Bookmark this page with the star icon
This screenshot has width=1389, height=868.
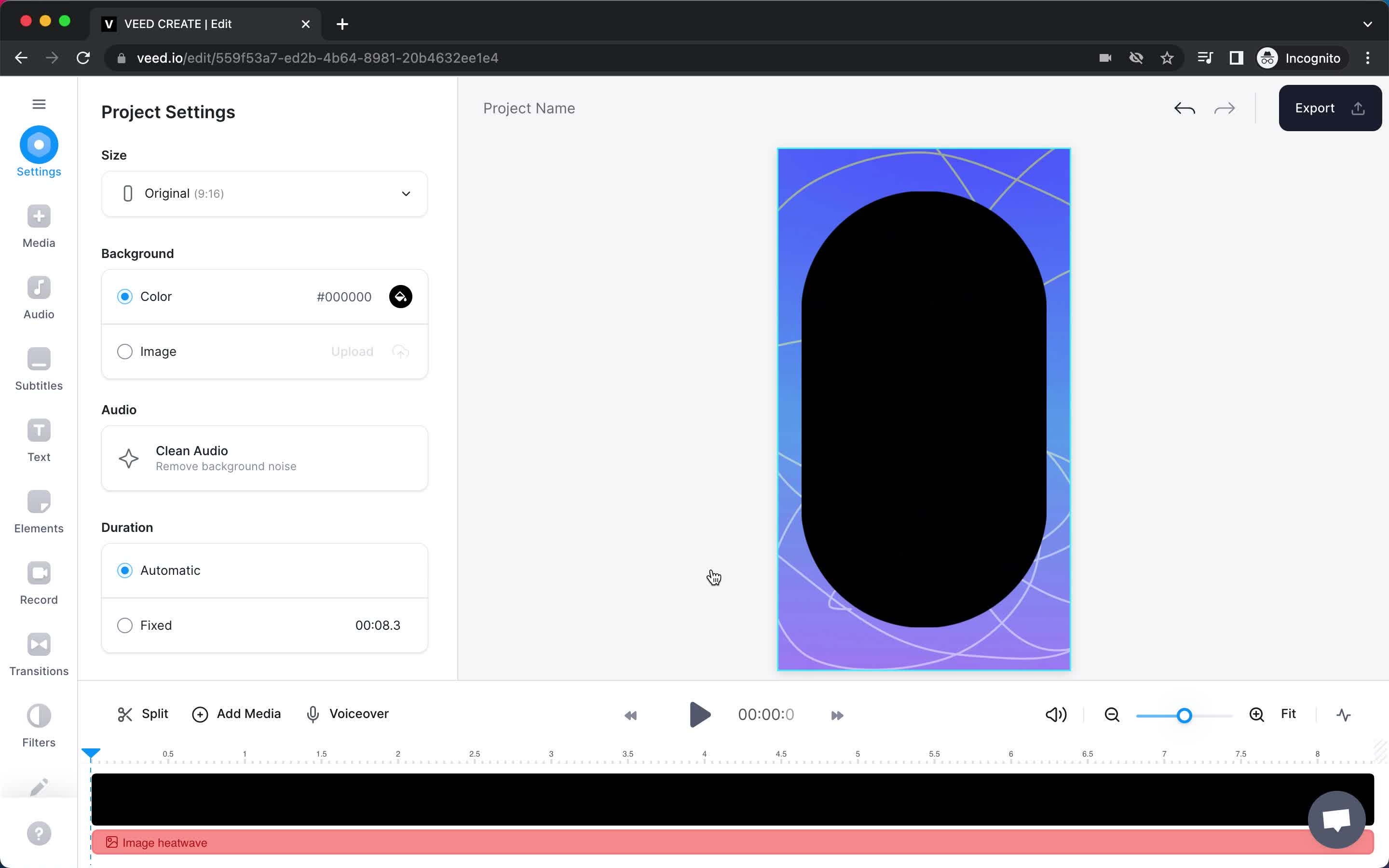click(x=1166, y=58)
